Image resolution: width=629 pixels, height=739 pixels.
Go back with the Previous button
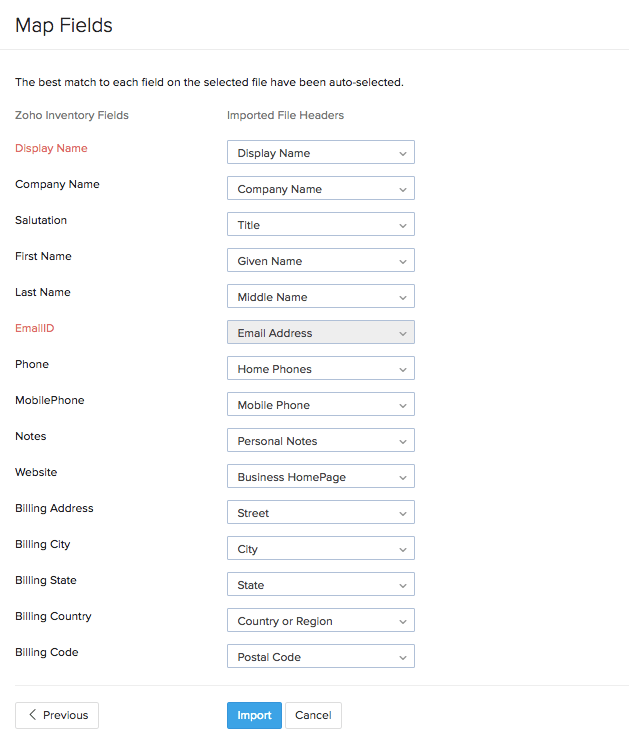57,715
